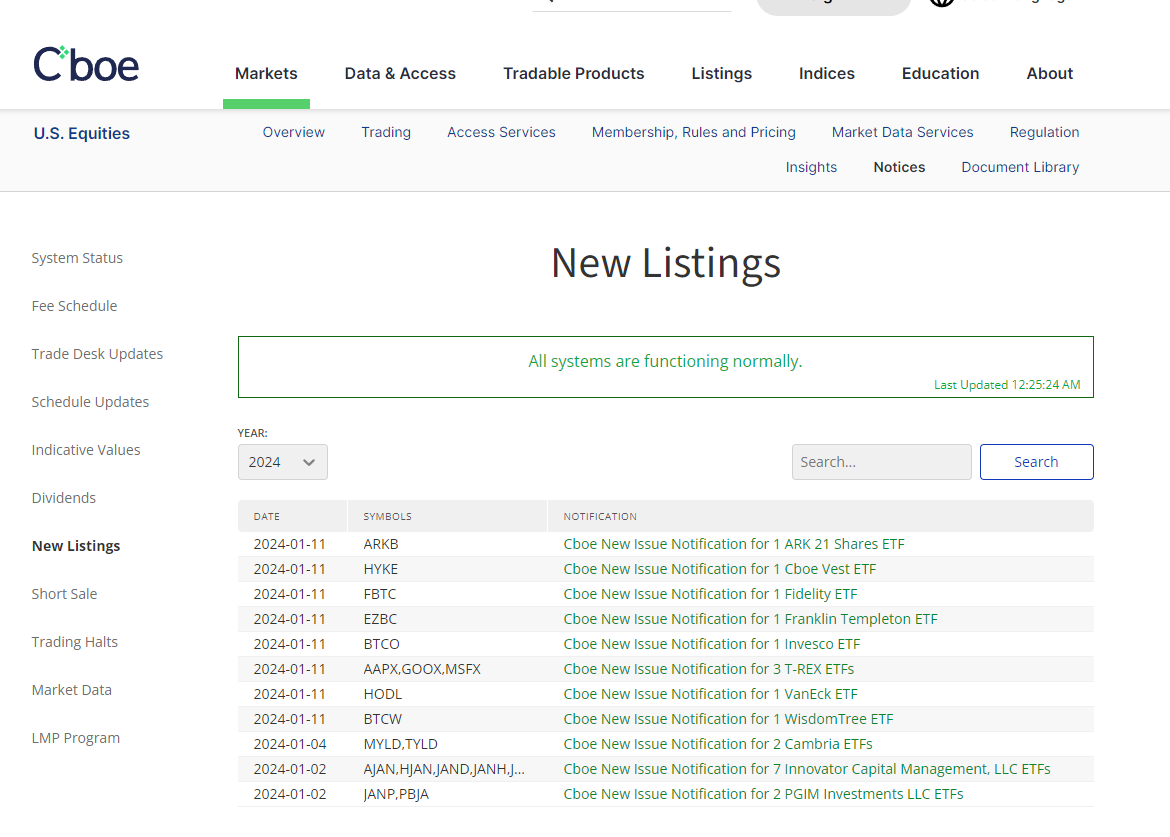Screen dimensions: 1170x837
Task: Open the Data & Access menu
Action: click(x=400, y=73)
